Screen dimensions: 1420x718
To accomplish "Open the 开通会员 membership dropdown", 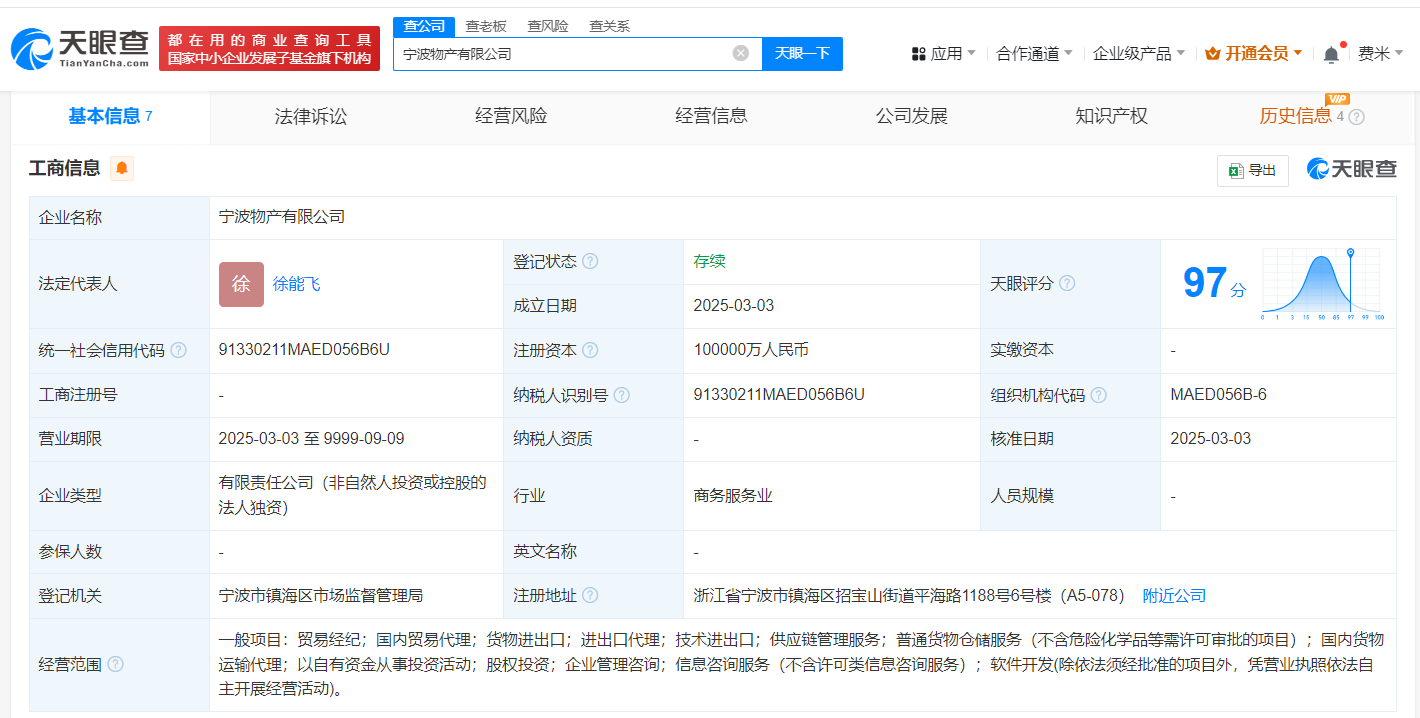I will click(x=1254, y=54).
